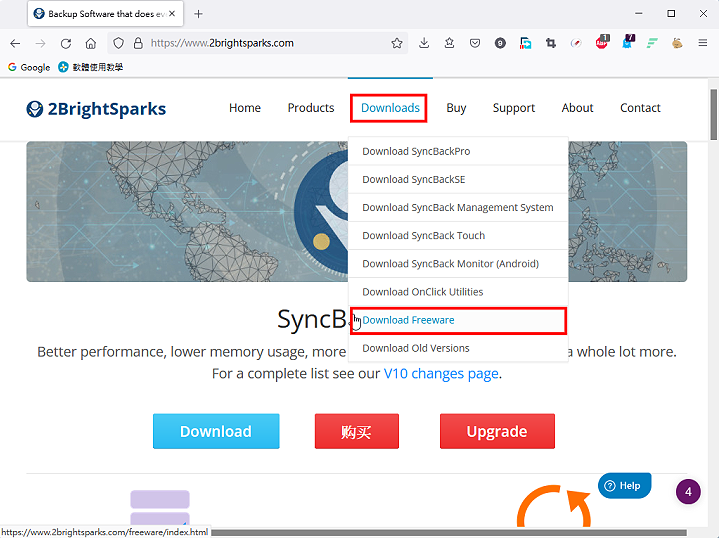Open the Support navigation menu
The width and height of the screenshot is (721, 540).
point(514,108)
